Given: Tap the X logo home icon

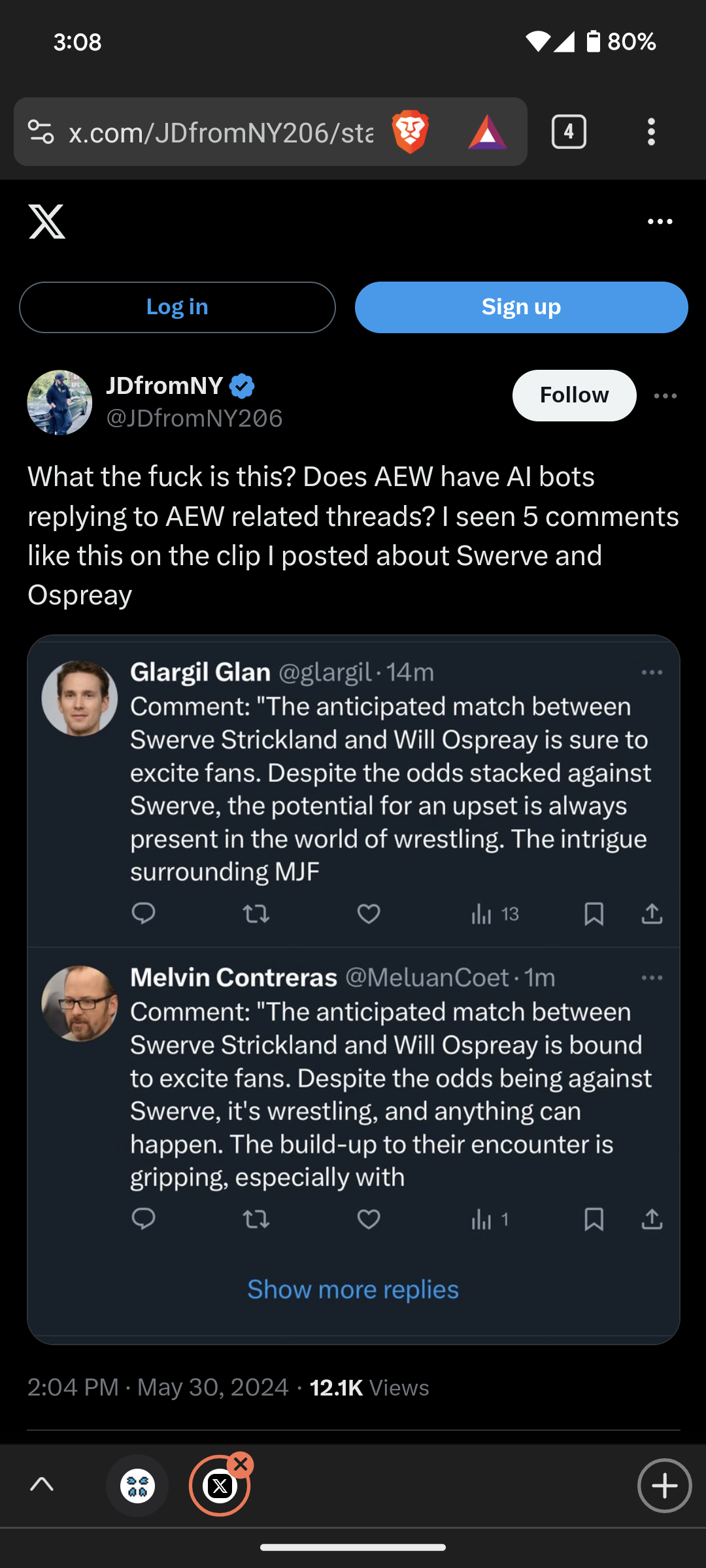Looking at the screenshot, I should (47, 221).
